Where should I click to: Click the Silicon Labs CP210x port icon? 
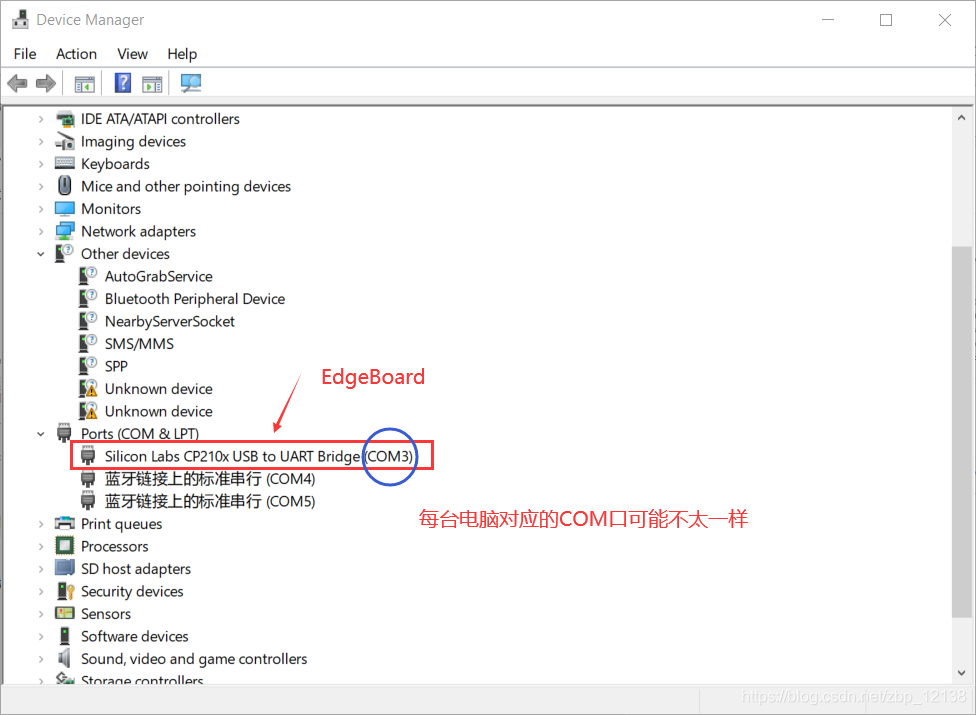click(88, 456)
